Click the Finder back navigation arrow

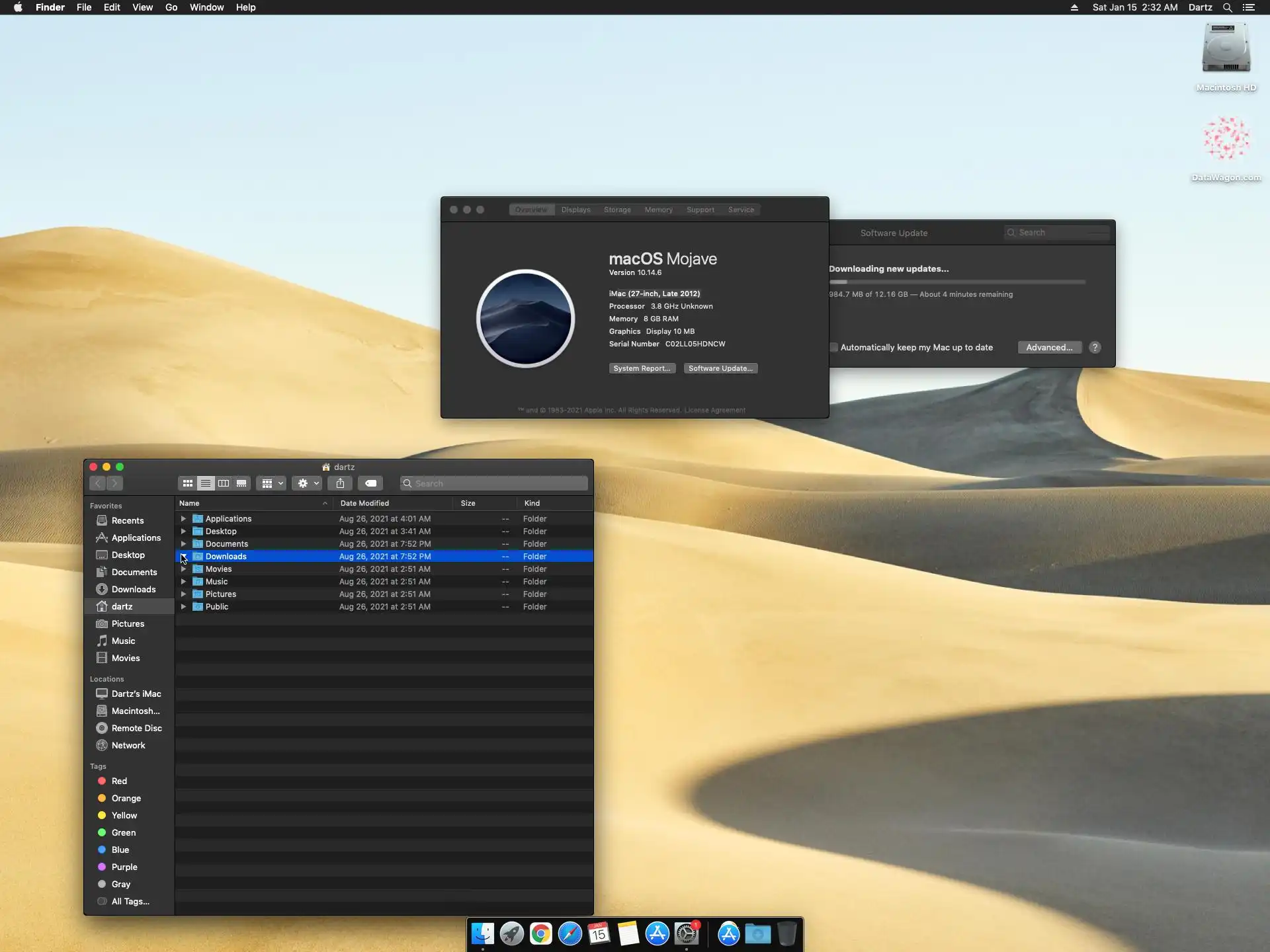[x=98, y=483]
